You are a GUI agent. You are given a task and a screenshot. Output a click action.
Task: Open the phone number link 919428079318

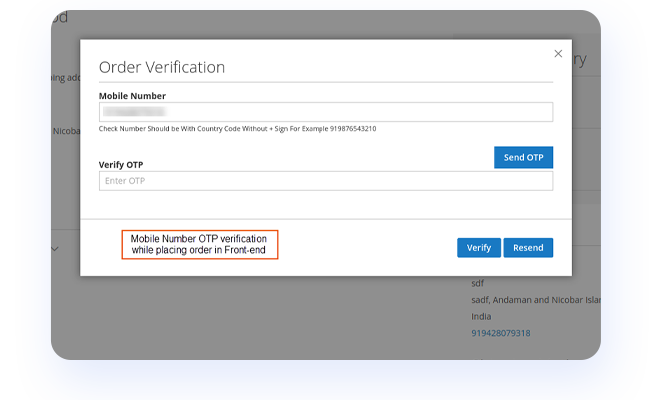[500, 333]
